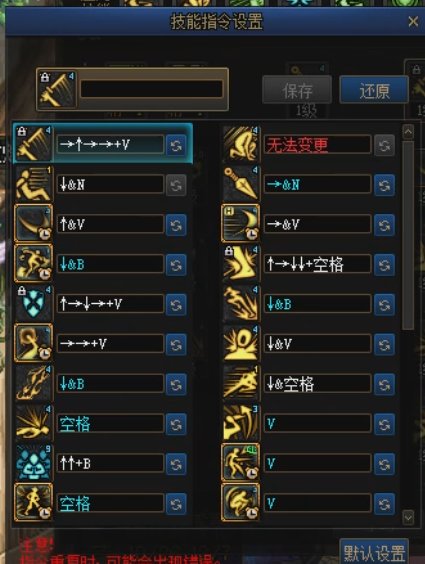Click the 默认设置 default settings button
The width and height of the screenshot is (425, 564).
pos(374,552)
